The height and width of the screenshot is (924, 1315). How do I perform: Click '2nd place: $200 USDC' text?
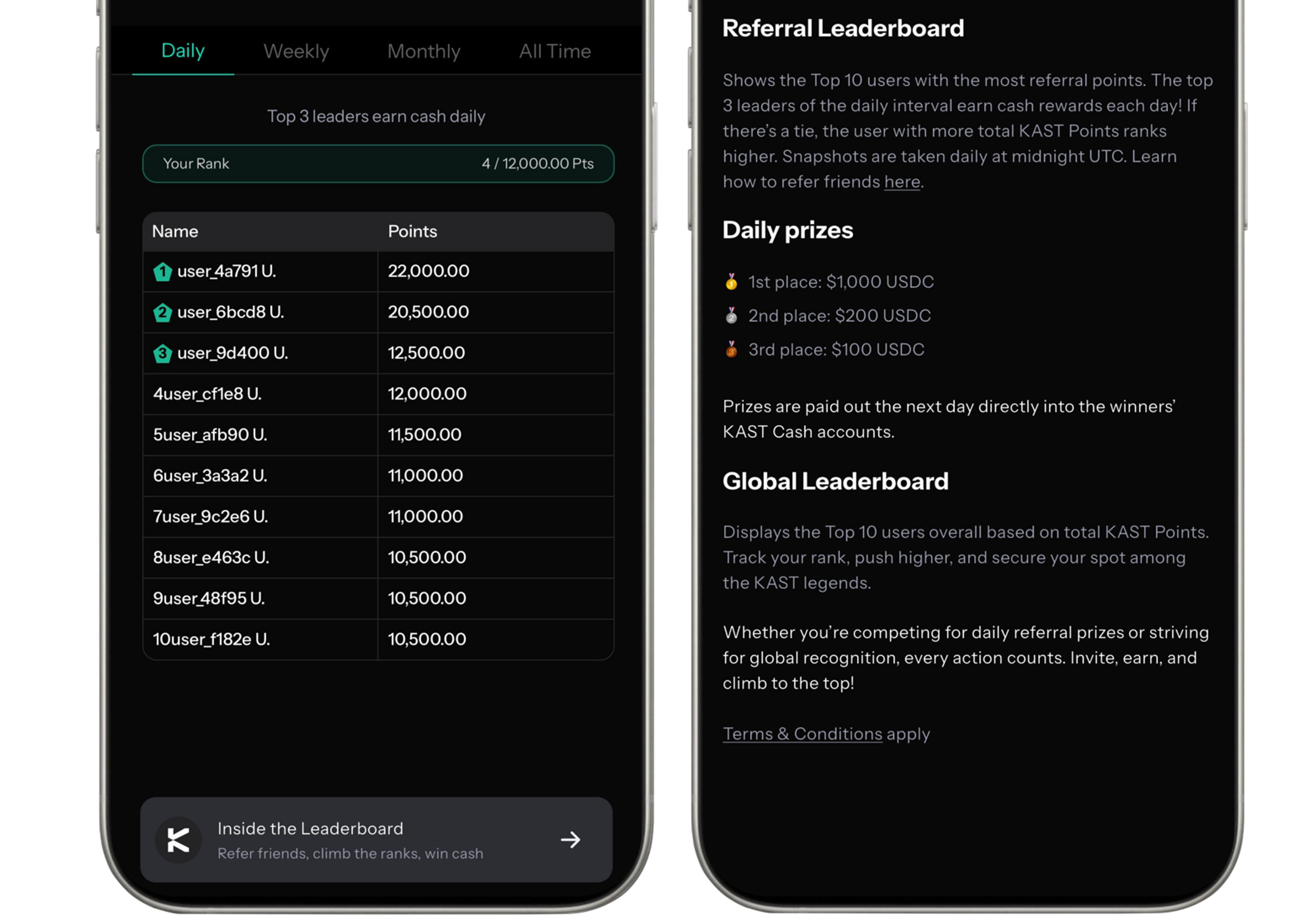[840, 316]
